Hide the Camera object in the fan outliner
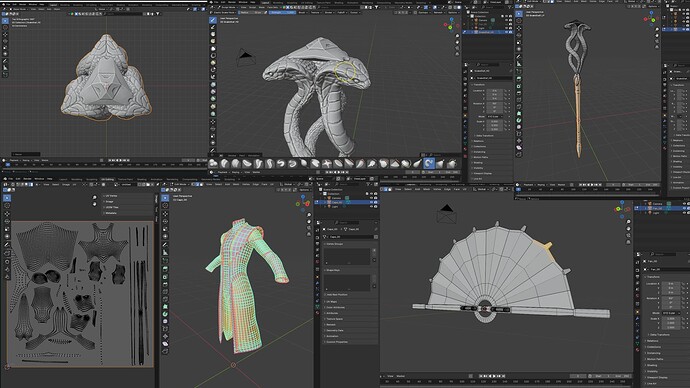The height and width of the screenshot is (388, 690). click(x=684, y=204)
